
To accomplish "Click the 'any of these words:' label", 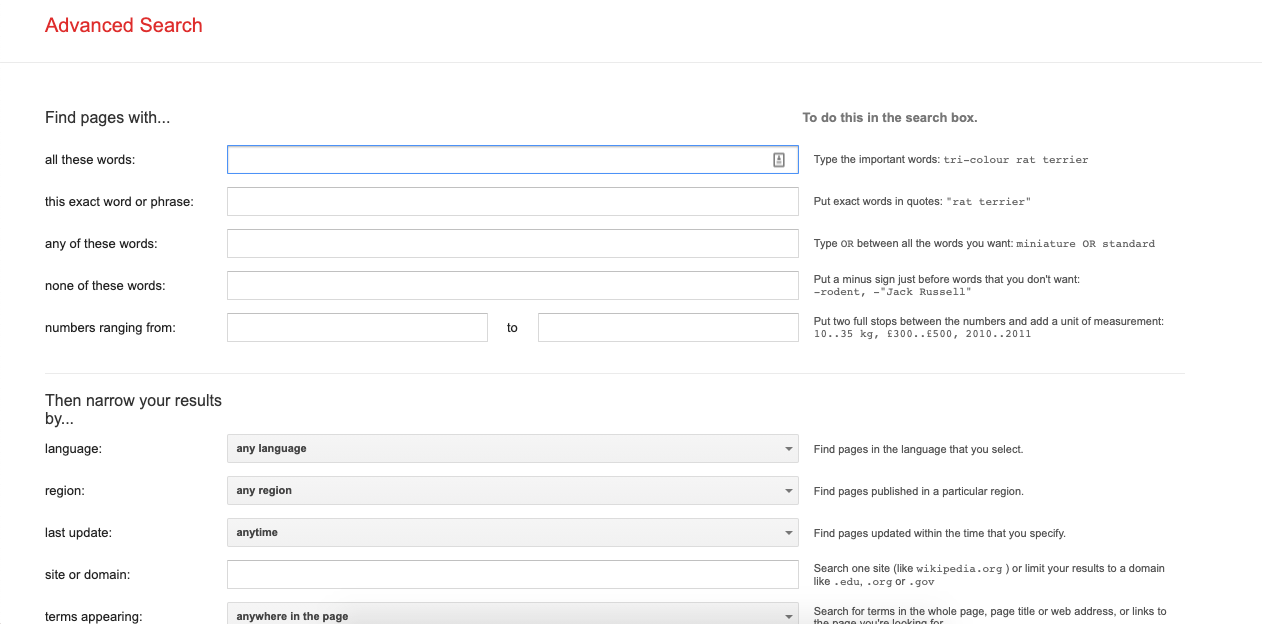I will (101, 244).
